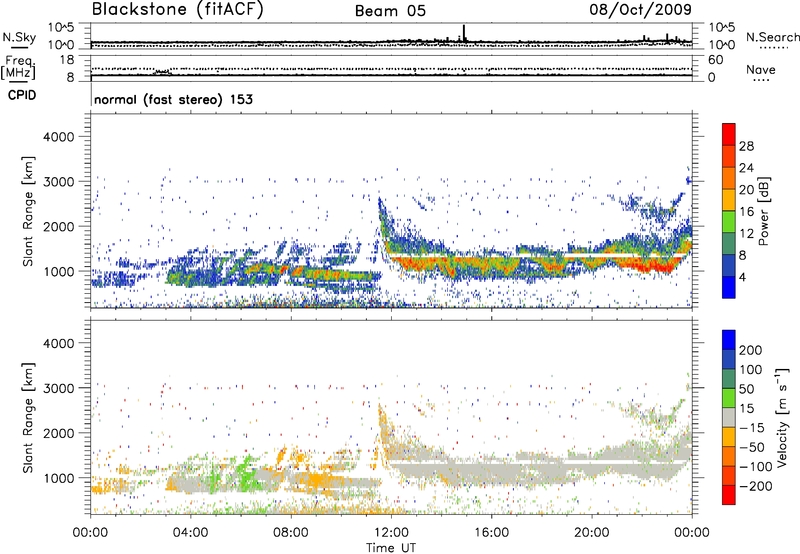
Task: Select the frequency scale label '18'
Action: tap(67, 60)
